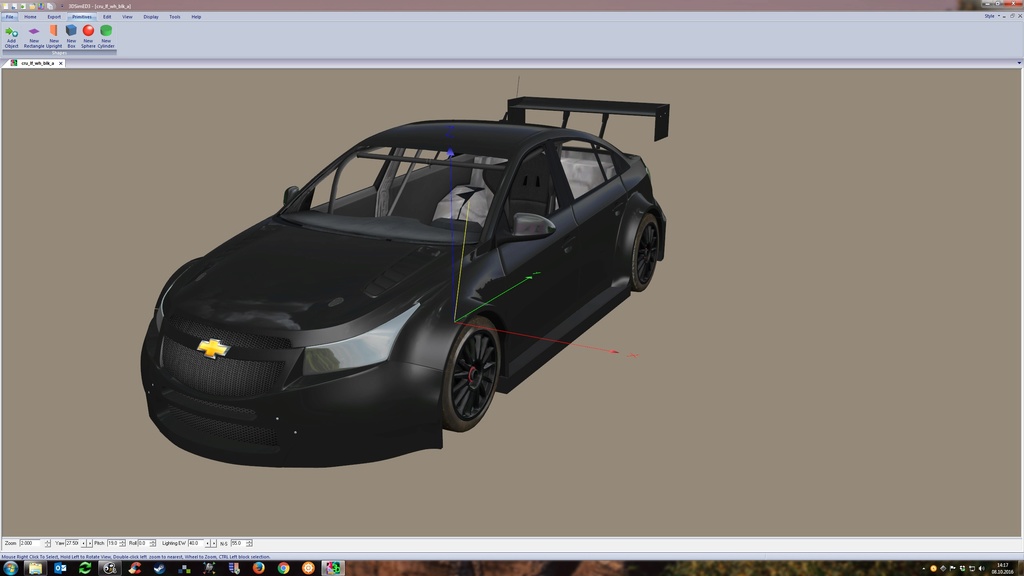
Task: Click the Zoom value field
Action: tap(31, 543)
